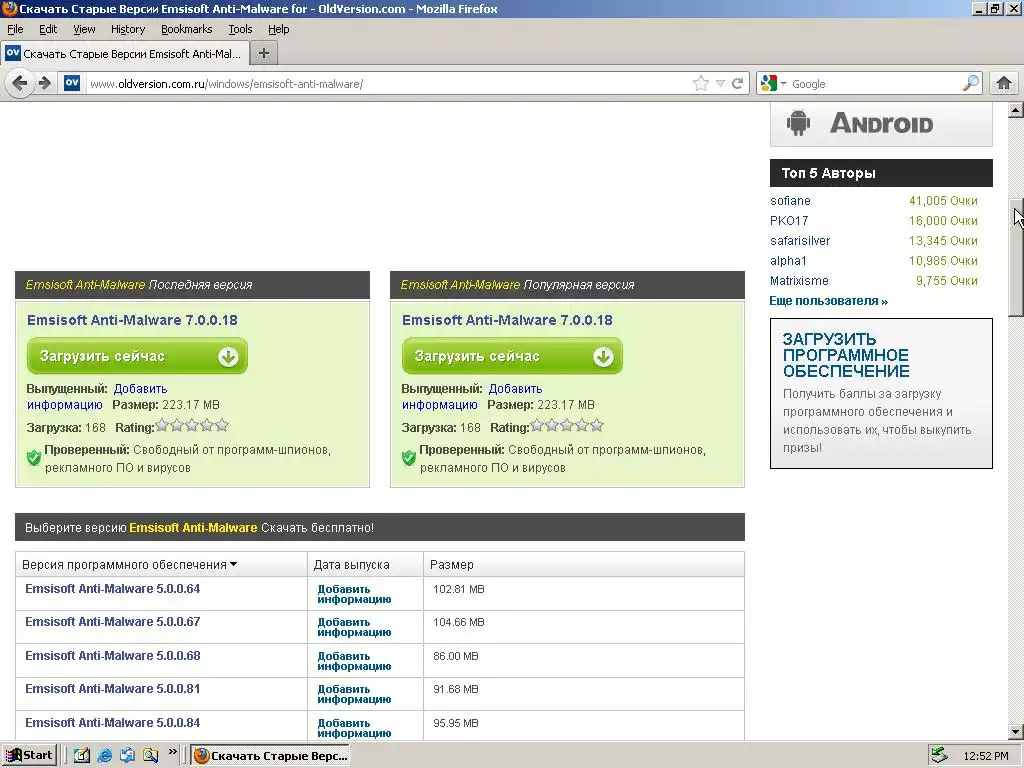Rate five stars in Популярная версия box
The width and height of the screenshot is (1024, 768).
tap(597, 426)
